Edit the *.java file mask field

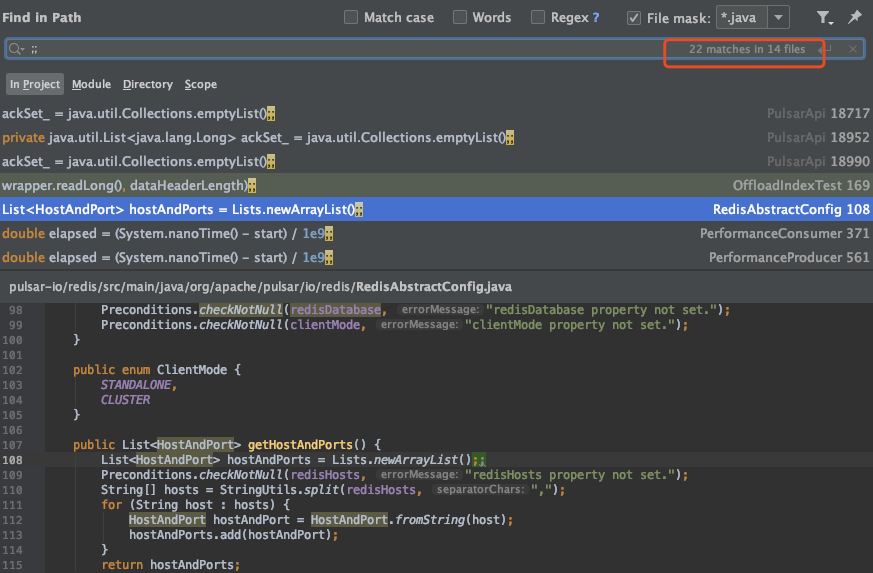point(742,17)
